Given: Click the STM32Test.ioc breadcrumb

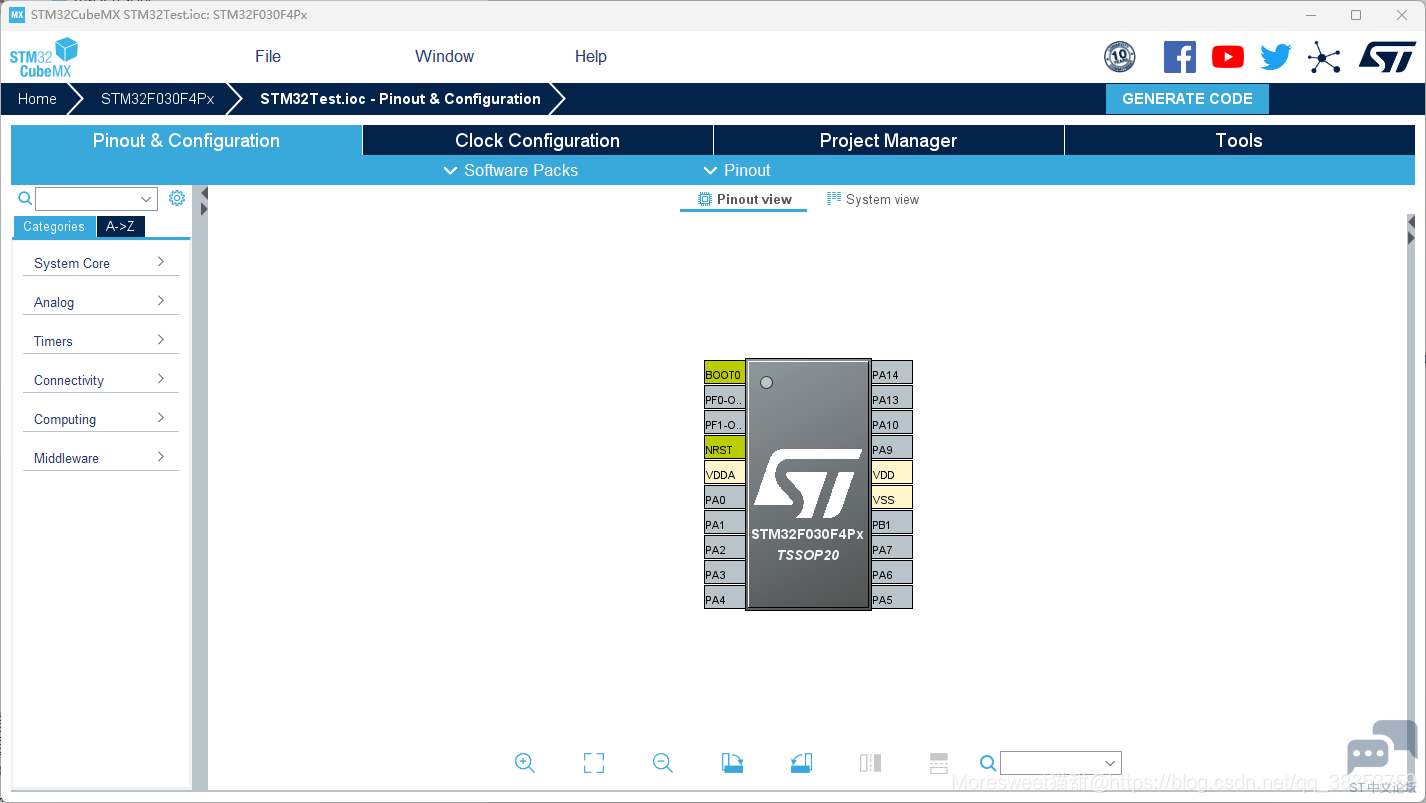Looking at the screenshot, I should 400,99.
